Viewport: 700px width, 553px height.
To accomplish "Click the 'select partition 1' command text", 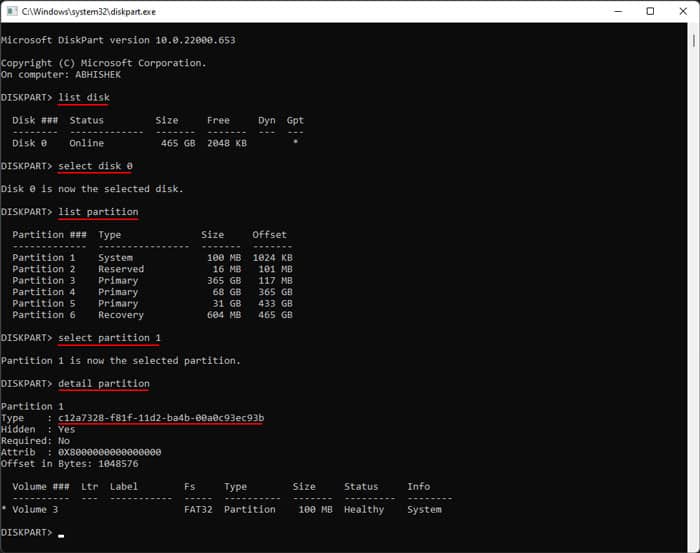I will click(x=109, y=338).
